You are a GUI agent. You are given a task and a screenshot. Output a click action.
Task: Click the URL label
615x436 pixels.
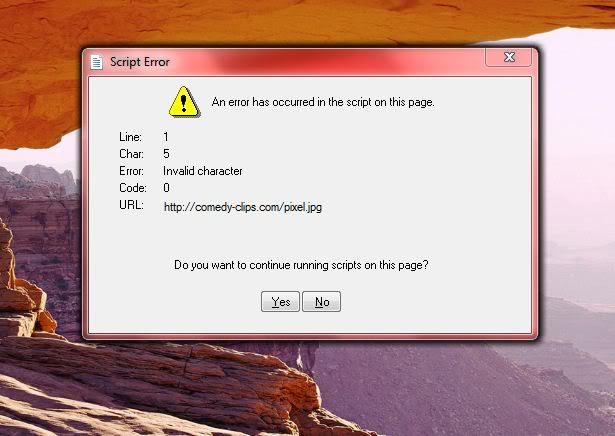131,205
